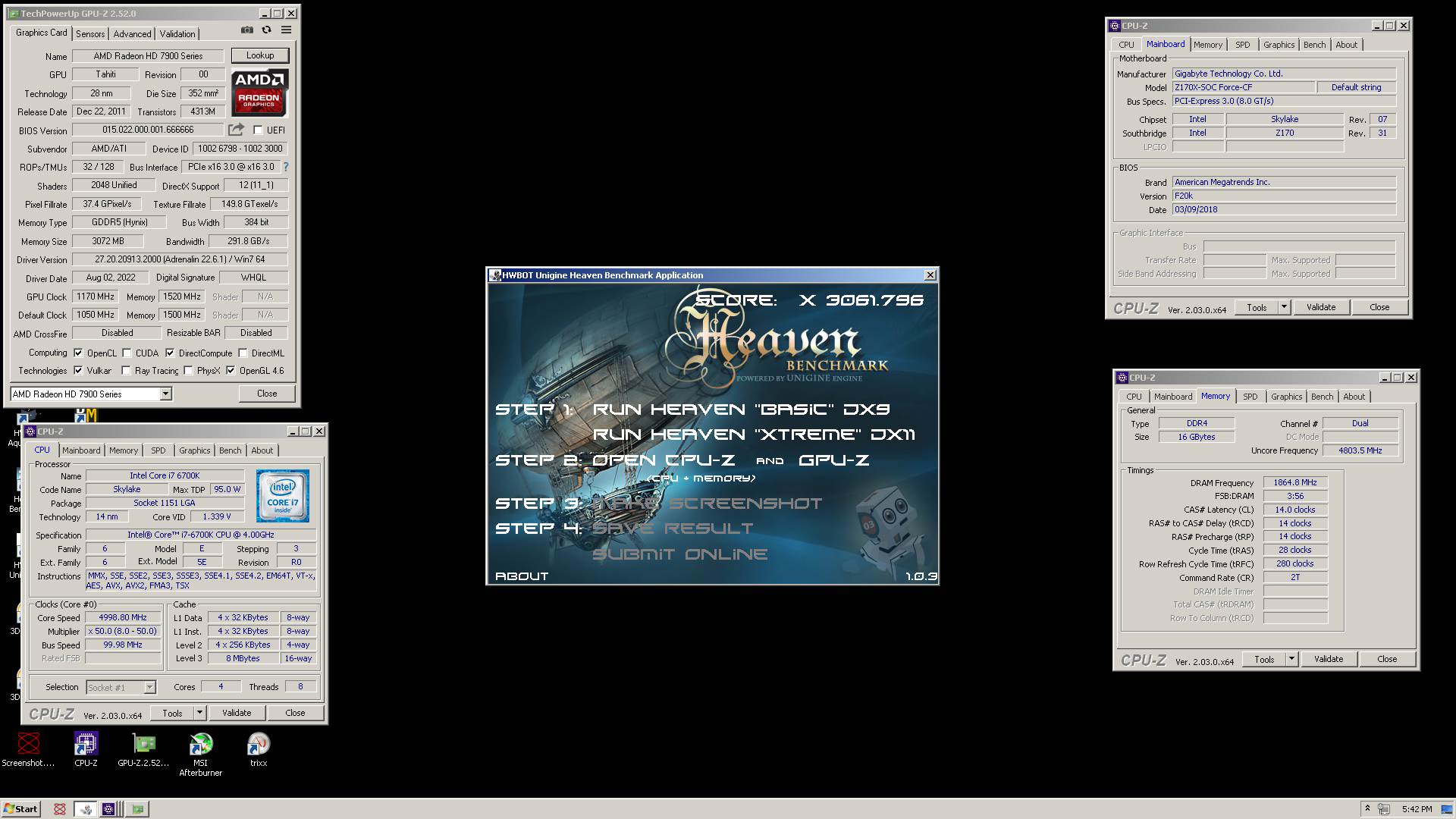Show hidden tray icons with chevron
Screen dimensions: 1456x819
coord(1367,809)
